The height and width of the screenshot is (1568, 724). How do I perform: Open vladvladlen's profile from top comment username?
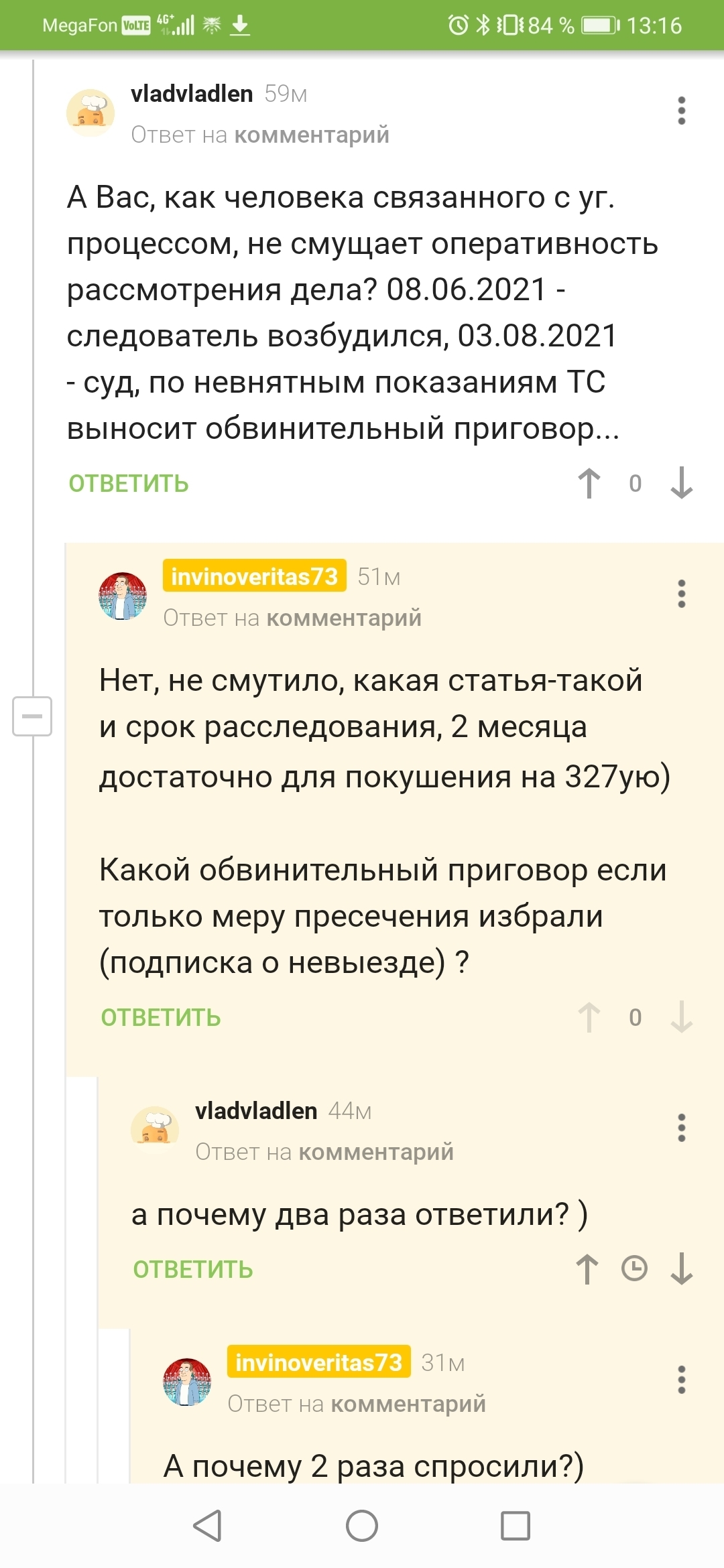[x=192, y=94]
